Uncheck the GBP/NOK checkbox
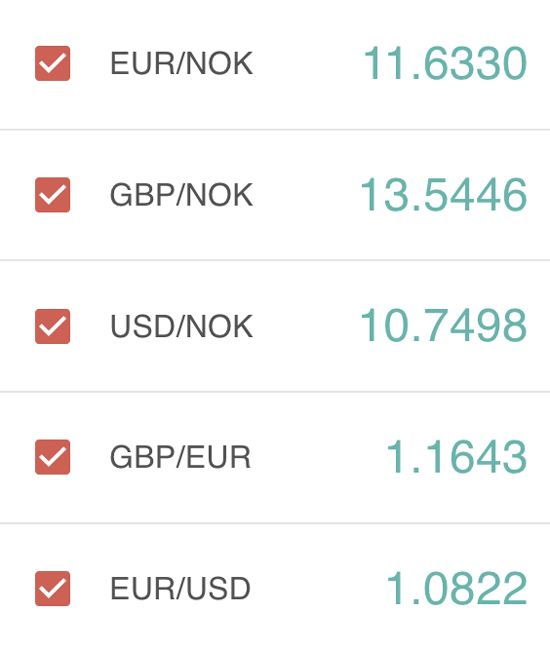The image size is (550, 650). click(52, 195)
